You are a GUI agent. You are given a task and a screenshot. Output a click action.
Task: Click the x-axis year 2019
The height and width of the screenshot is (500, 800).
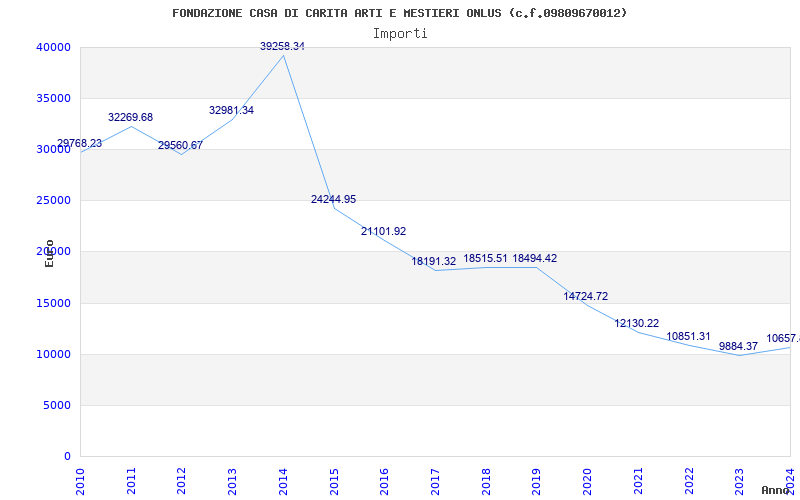point(537,482)
